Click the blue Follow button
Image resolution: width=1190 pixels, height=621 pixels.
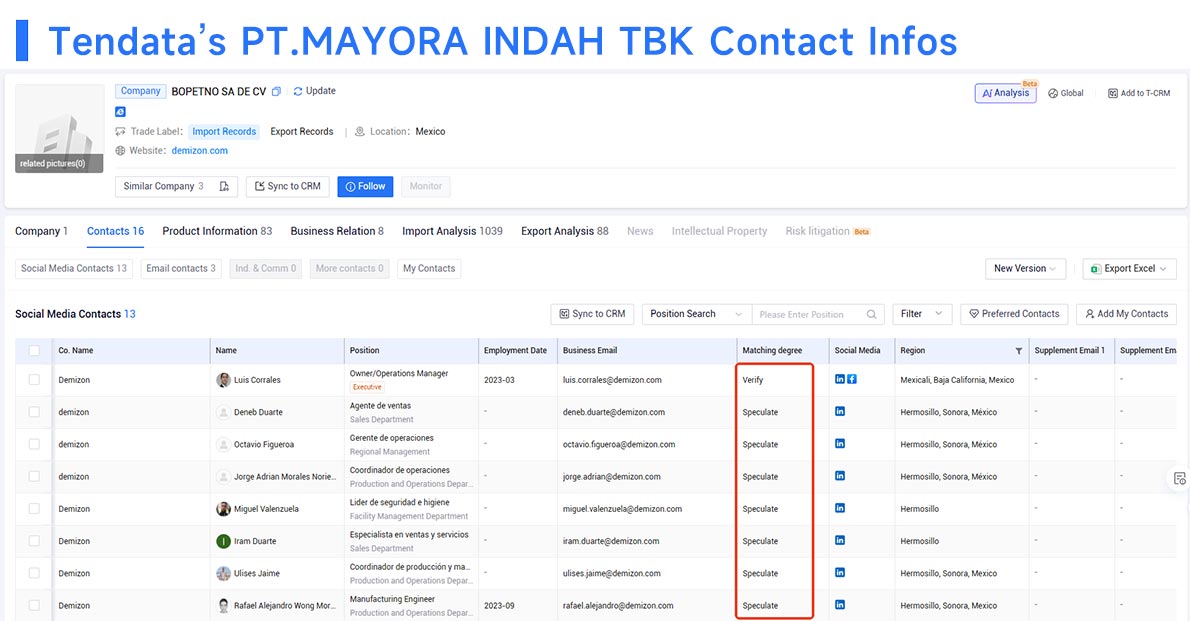(x=365, y=187)
